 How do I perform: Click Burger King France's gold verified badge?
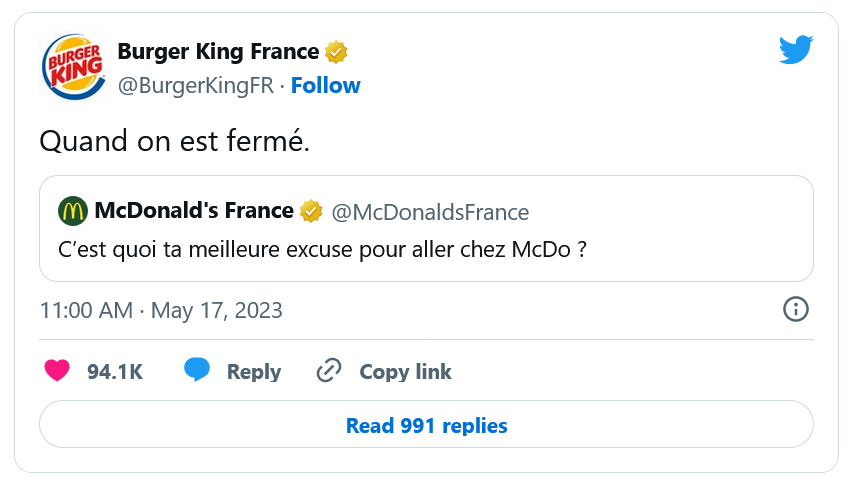tap(336, 52)
